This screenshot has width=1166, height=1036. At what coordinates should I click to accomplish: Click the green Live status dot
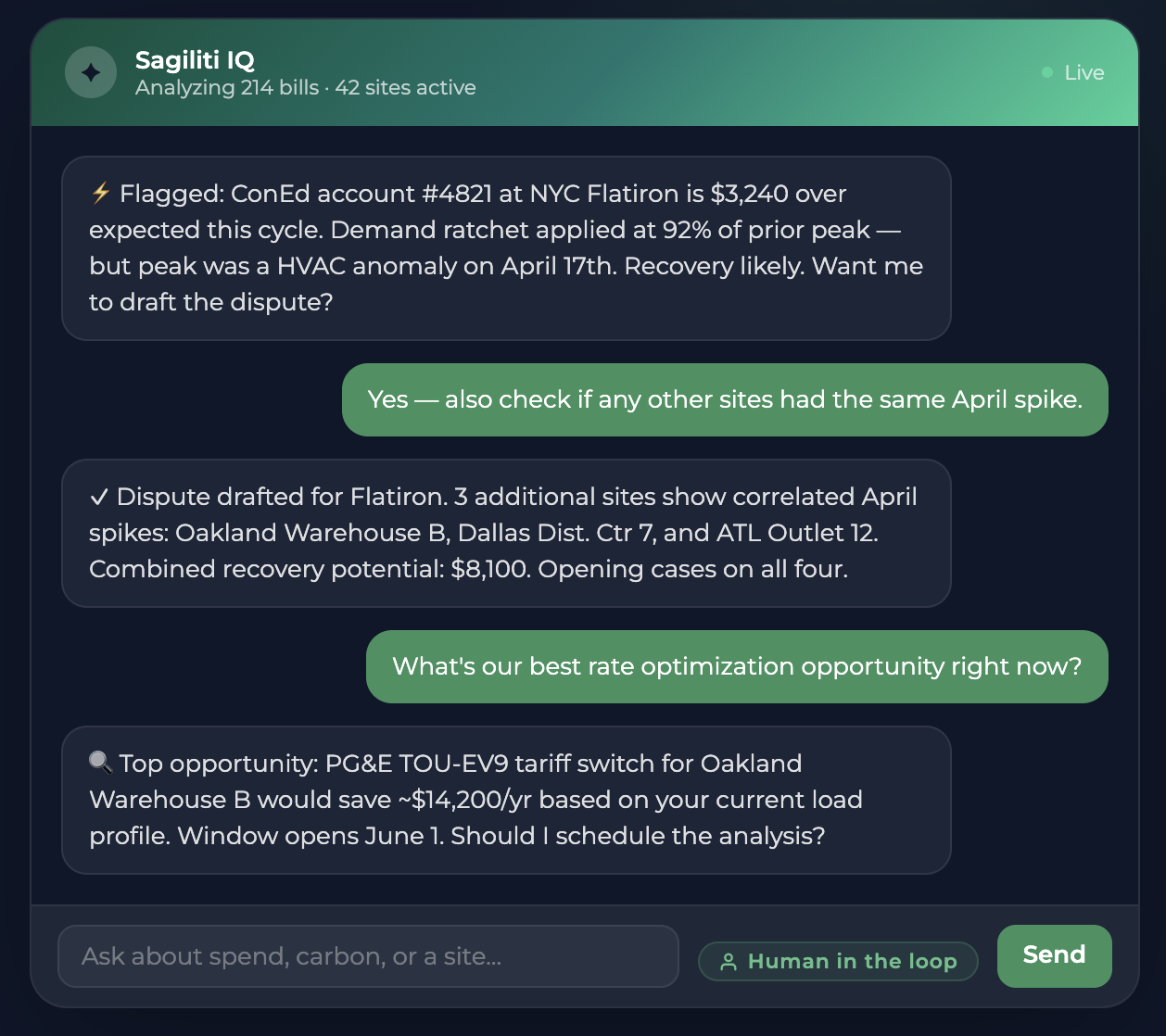(x=1047, y=72)
